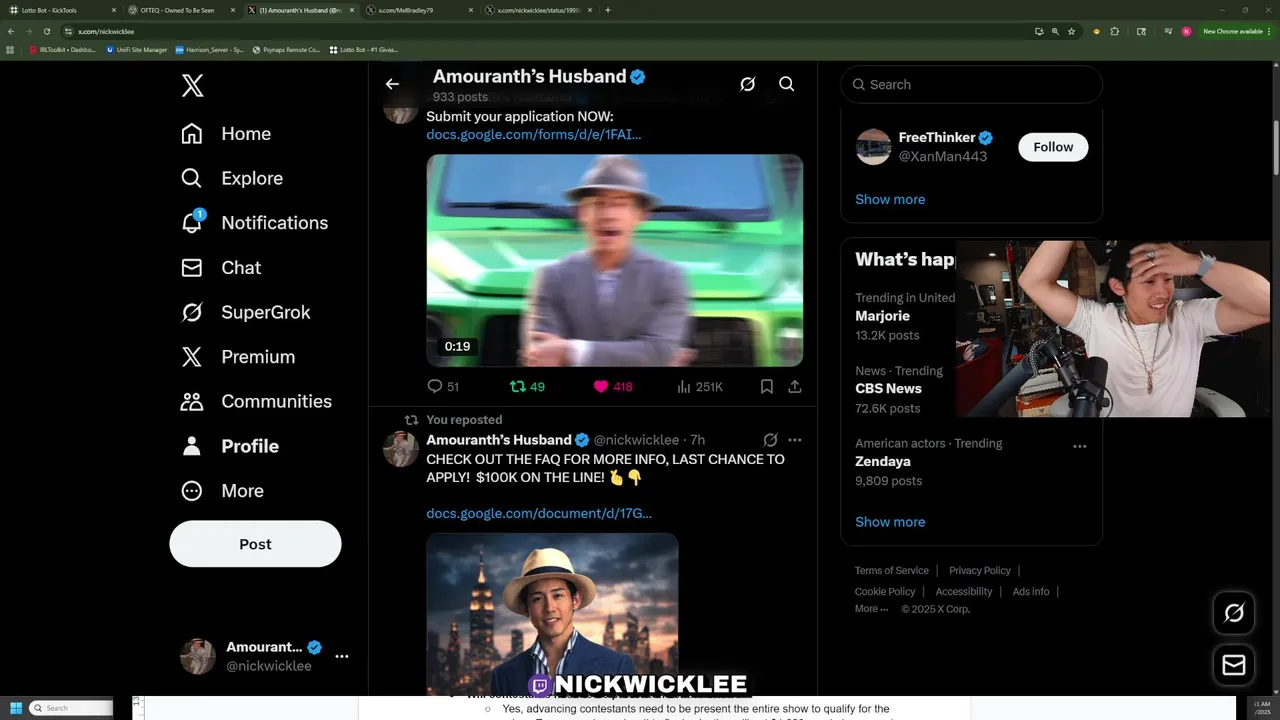The height and width of the screenshot is (720, 1280).
Task: Open FreeThinker's profile avatar
Action: [873, 147]
